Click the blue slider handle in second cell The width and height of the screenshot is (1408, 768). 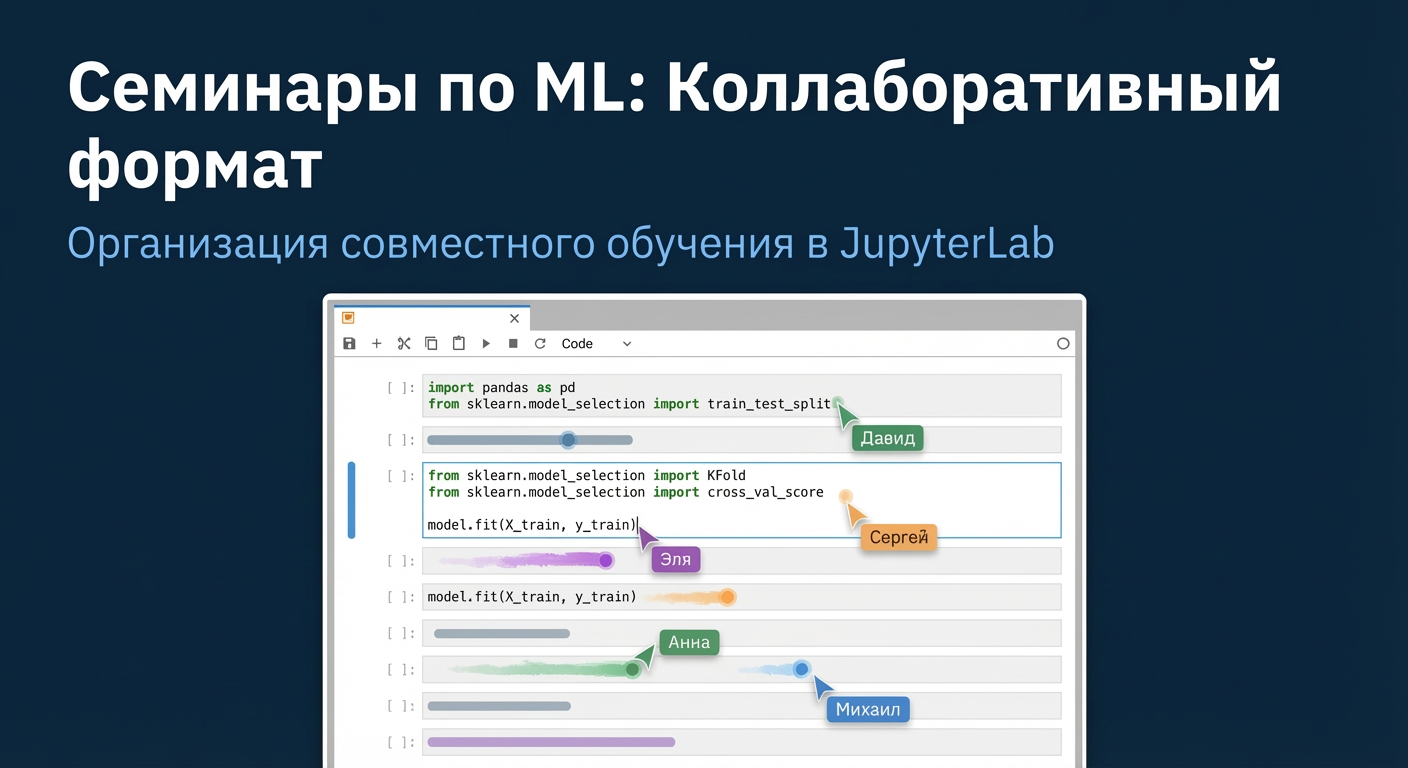point(568,439)
